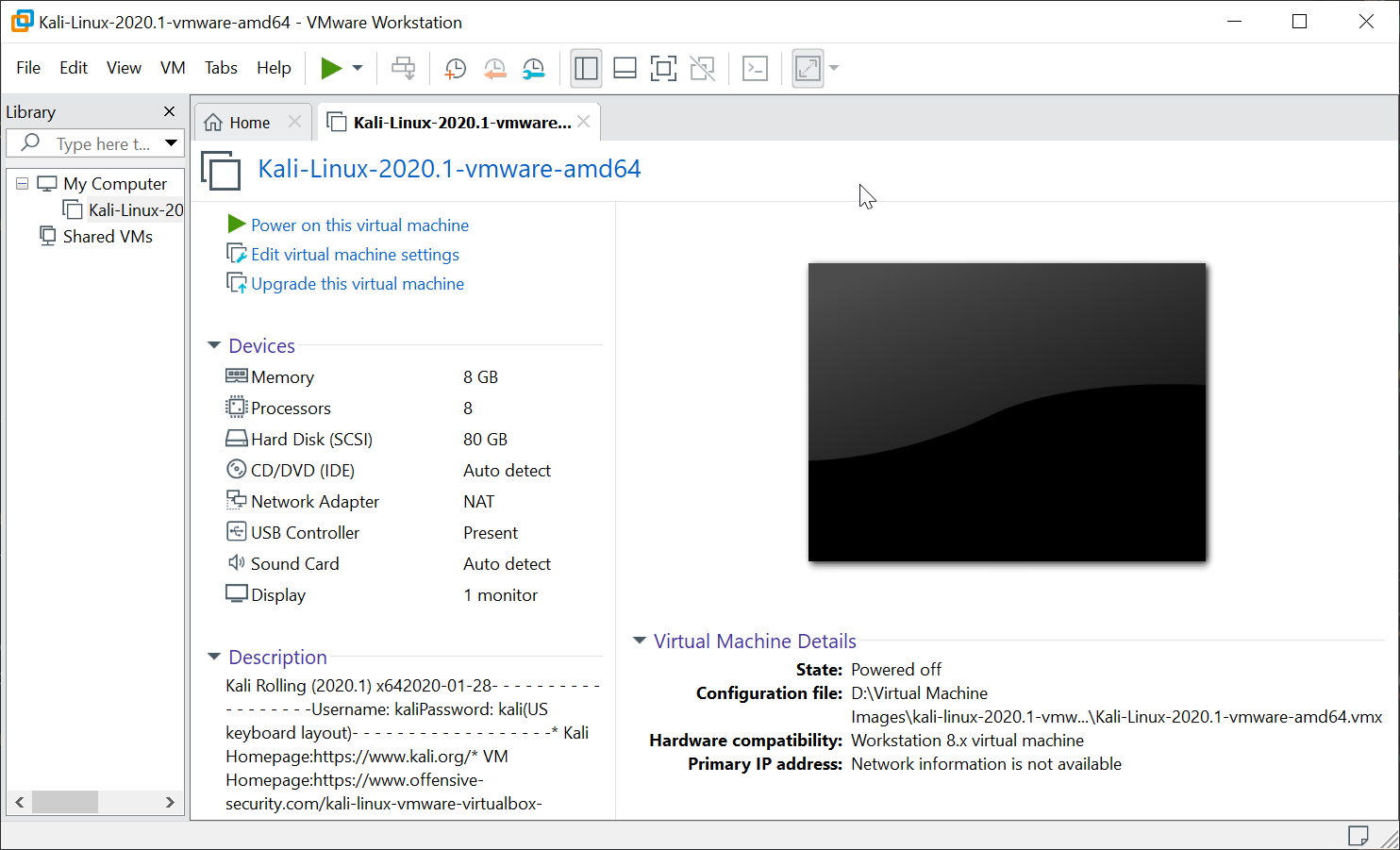Collapse the Virtual Machine Details section

640,642
